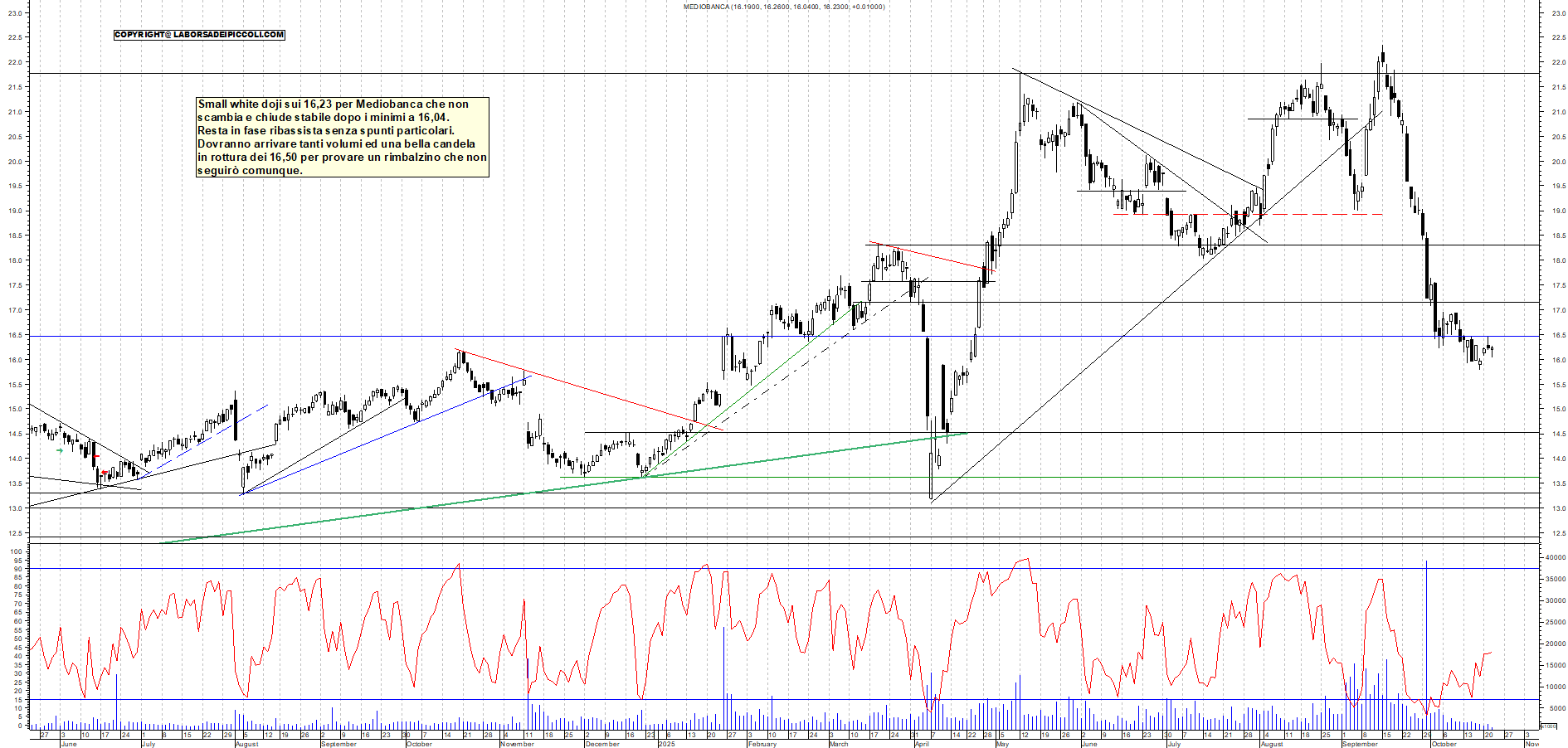This screenshot has height=748, width=1568.
Task: Click the last oscillator point at right end
Action: (1491, 653)
